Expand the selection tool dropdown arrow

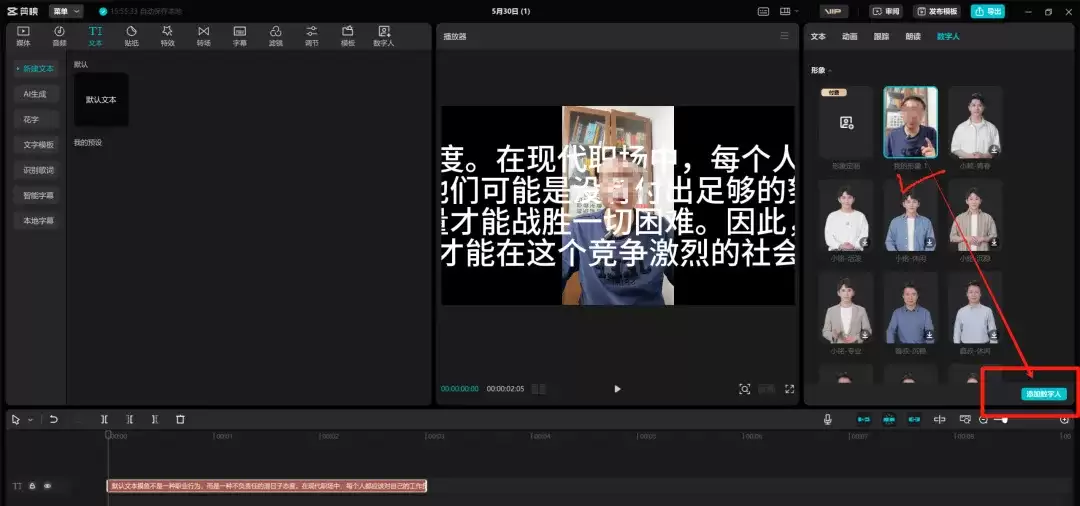30,420
